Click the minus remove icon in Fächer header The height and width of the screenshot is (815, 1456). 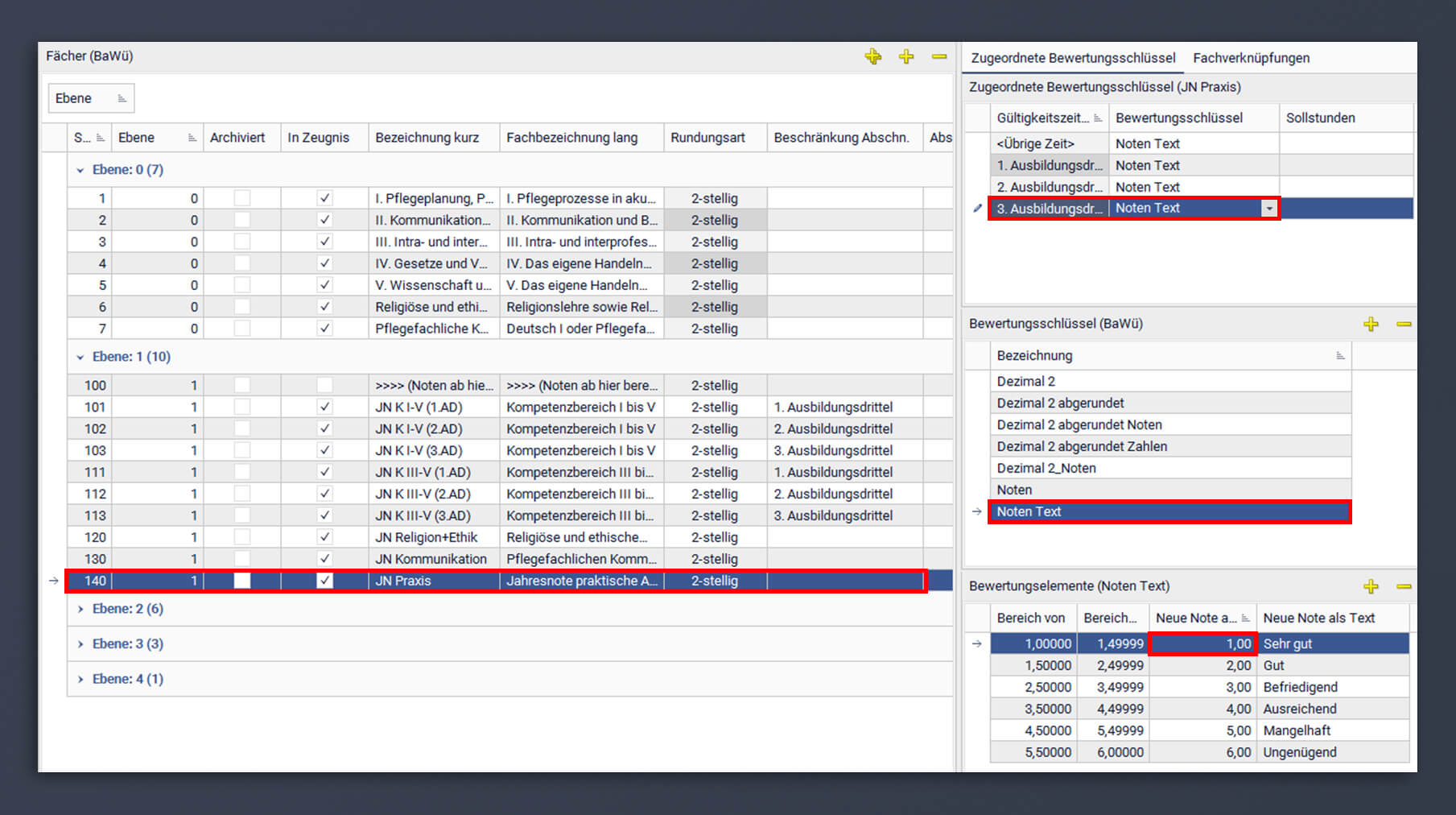coord(939,56)
